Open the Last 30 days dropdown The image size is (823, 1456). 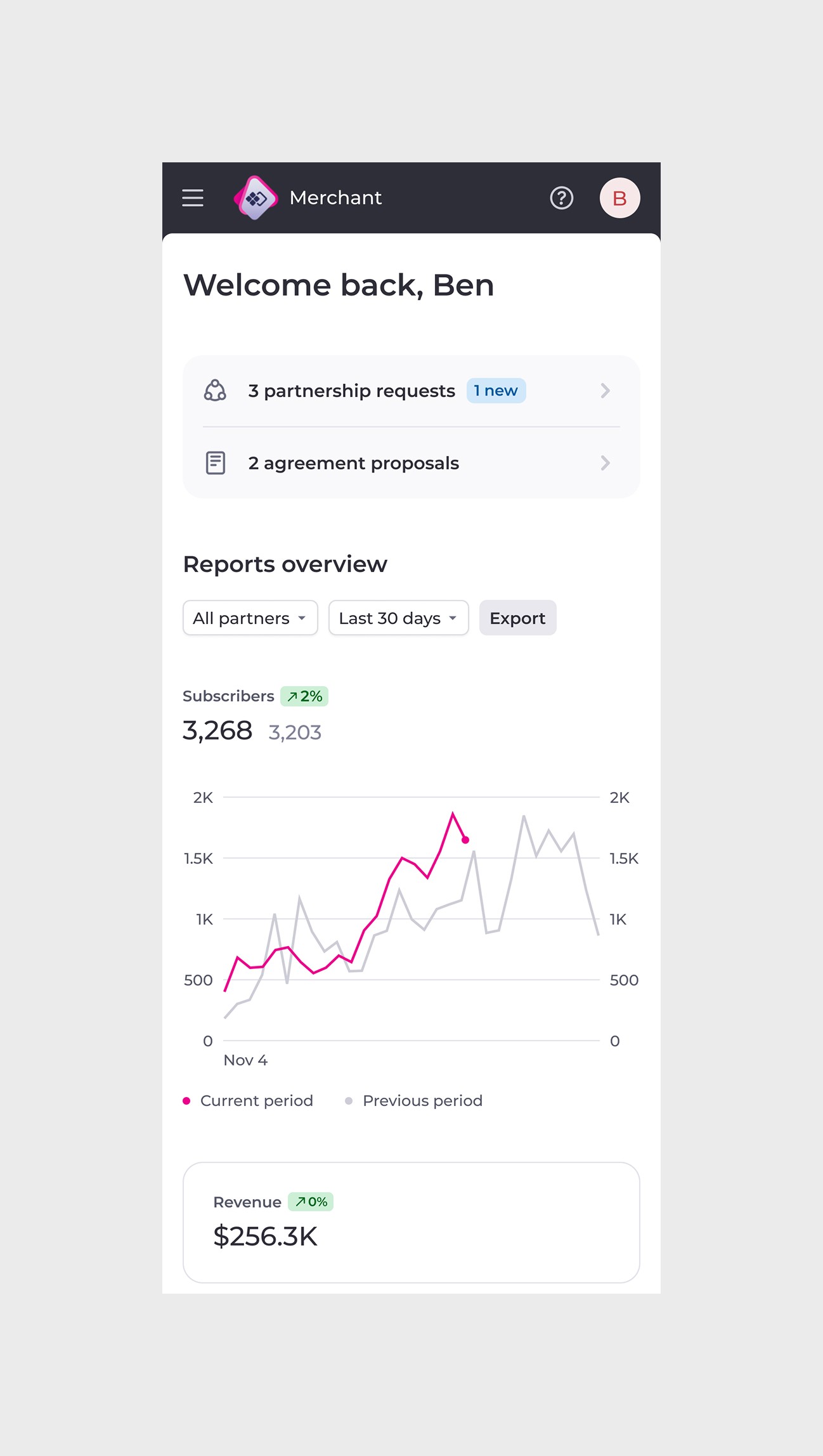coord(398,618)
